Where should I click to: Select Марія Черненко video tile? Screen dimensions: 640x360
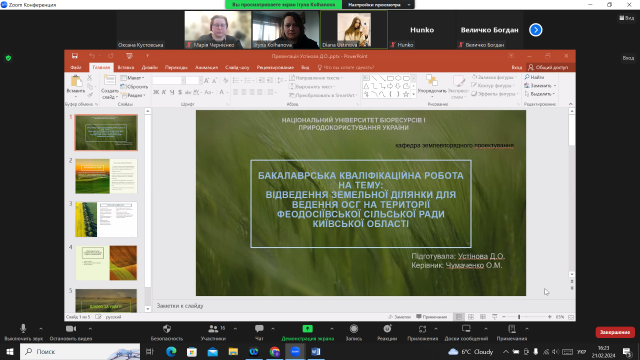click(218, 30)
